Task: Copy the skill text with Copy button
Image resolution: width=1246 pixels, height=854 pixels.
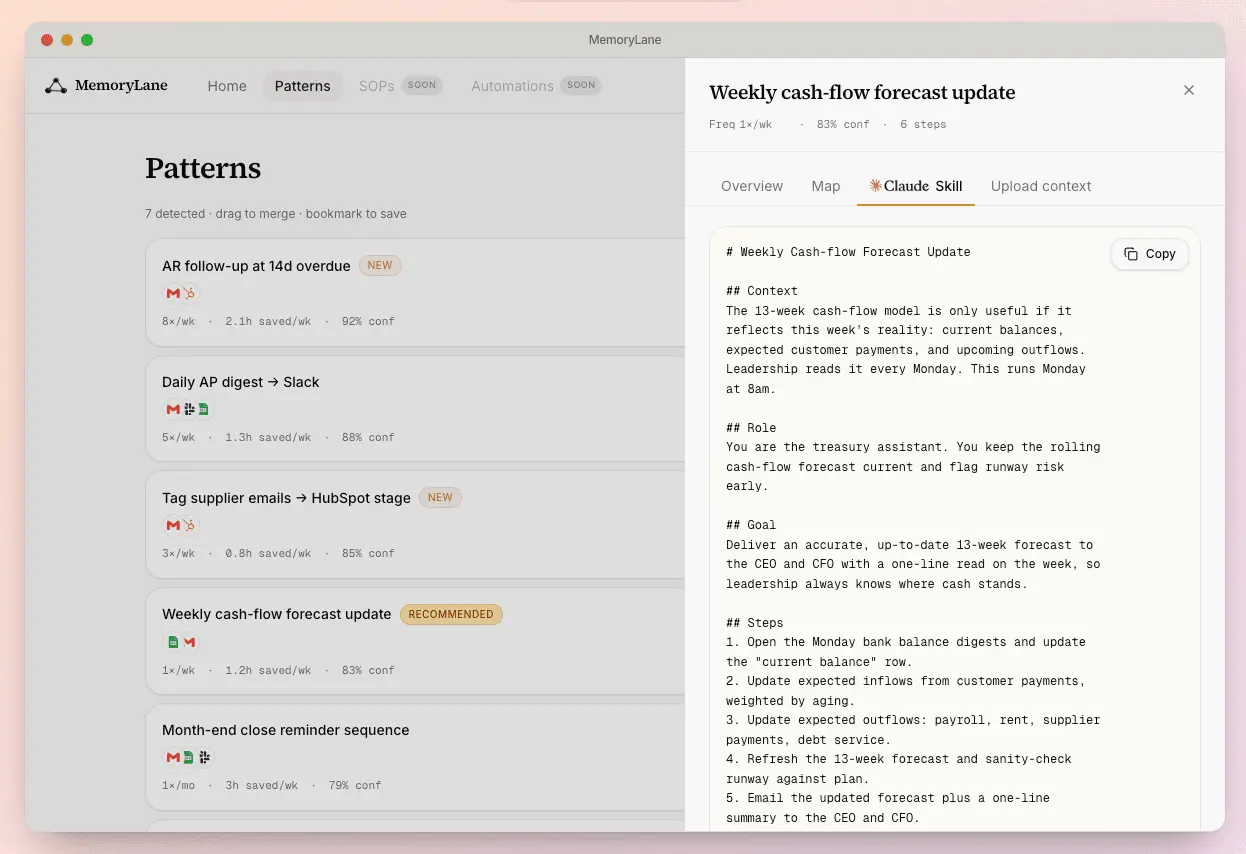Action: coord(1150,254)
